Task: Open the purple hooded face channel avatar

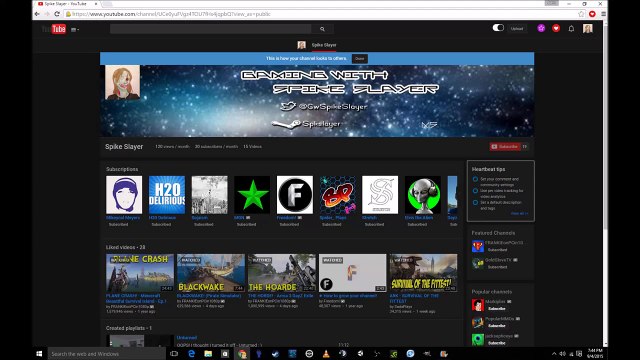Action: (124, 195)
